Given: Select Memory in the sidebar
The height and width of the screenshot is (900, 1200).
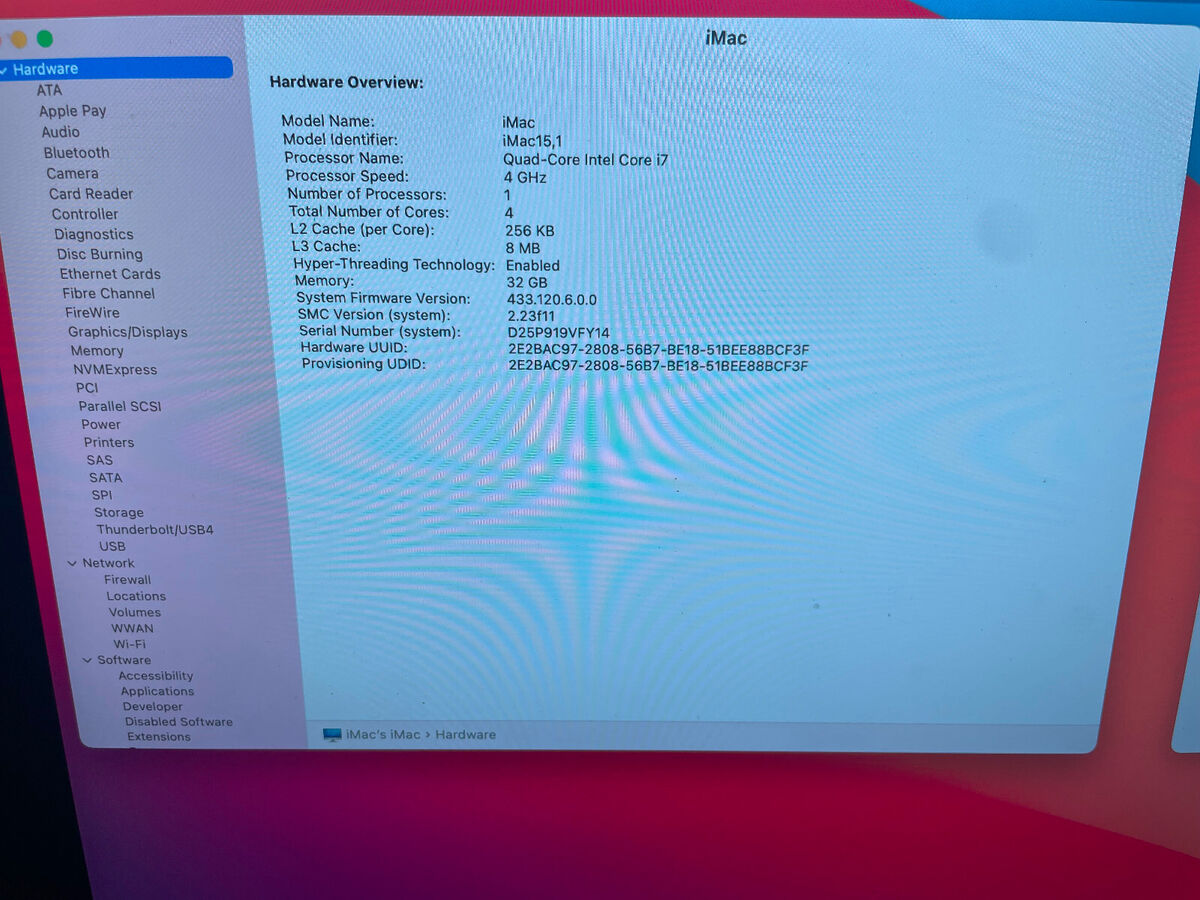Looking at the screenshot, I should pyautogui.click(x=97, y=351).
